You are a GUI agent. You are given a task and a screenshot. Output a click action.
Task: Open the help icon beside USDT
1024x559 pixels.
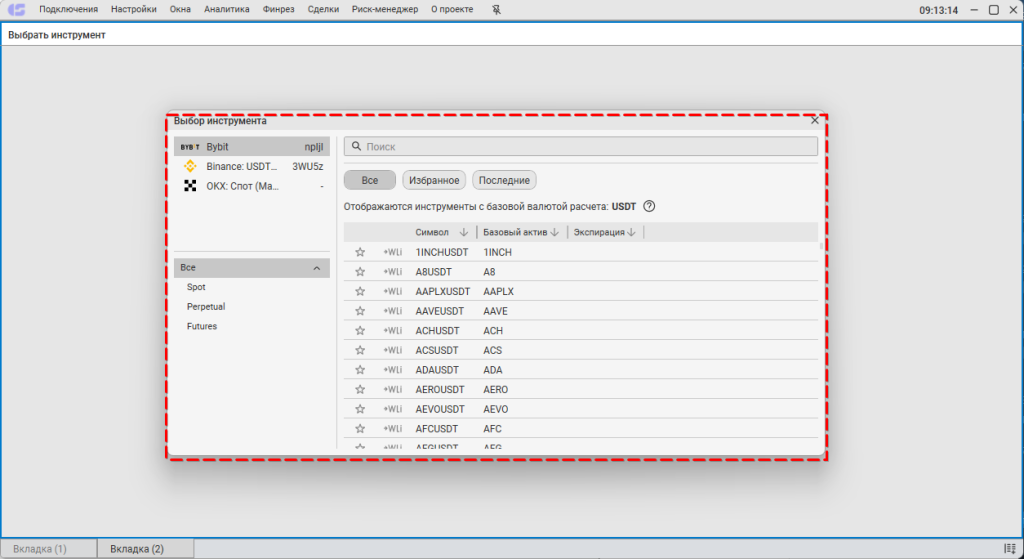click(x=649, y=206)
